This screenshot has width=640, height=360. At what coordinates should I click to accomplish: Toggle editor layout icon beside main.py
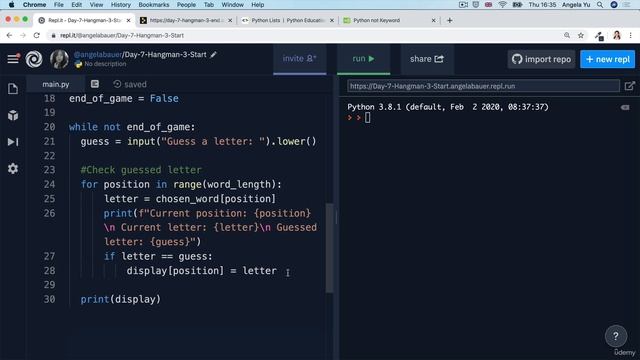tap(95, 84)
